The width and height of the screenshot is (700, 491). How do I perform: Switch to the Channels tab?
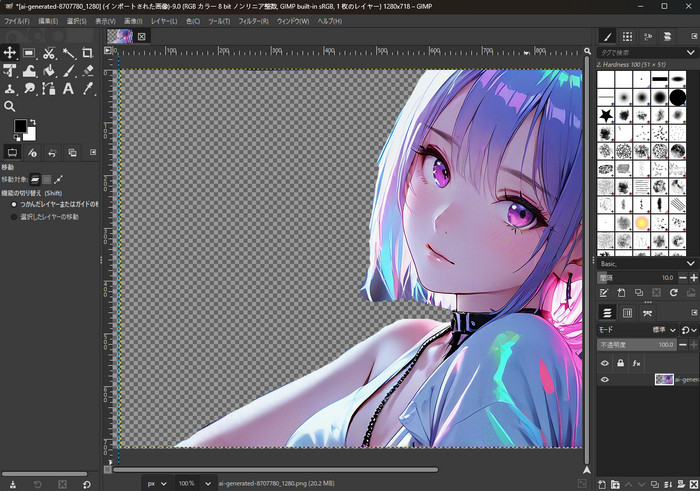(627, 313)
